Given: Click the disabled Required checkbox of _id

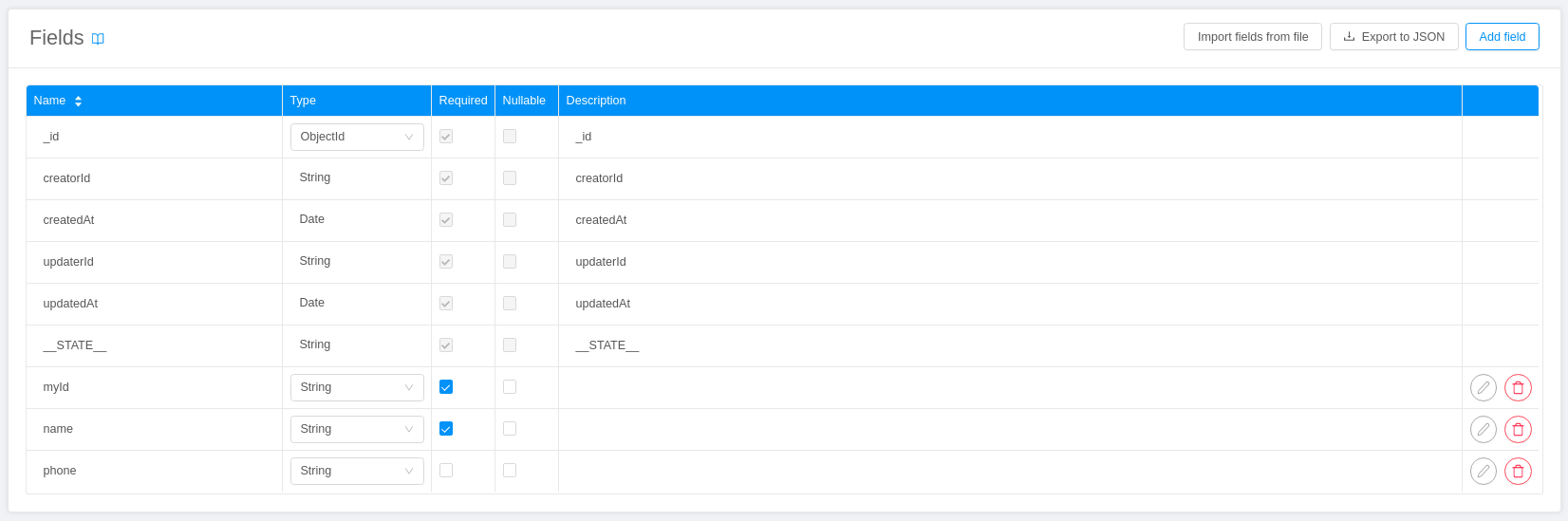Looking at the screenshot, I should coord(446,137).
